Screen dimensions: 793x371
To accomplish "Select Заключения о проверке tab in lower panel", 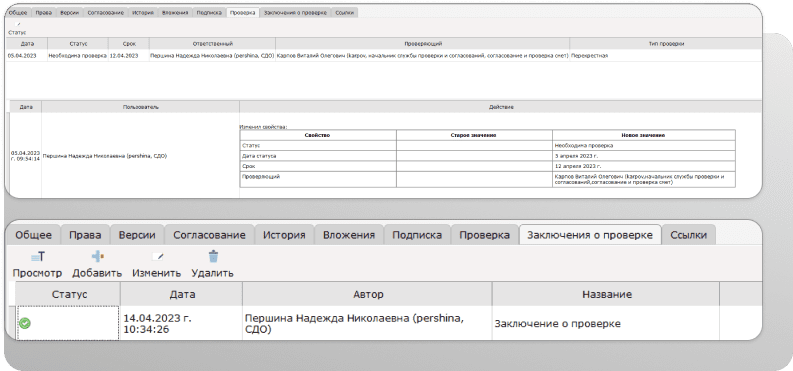I will 590,235.
